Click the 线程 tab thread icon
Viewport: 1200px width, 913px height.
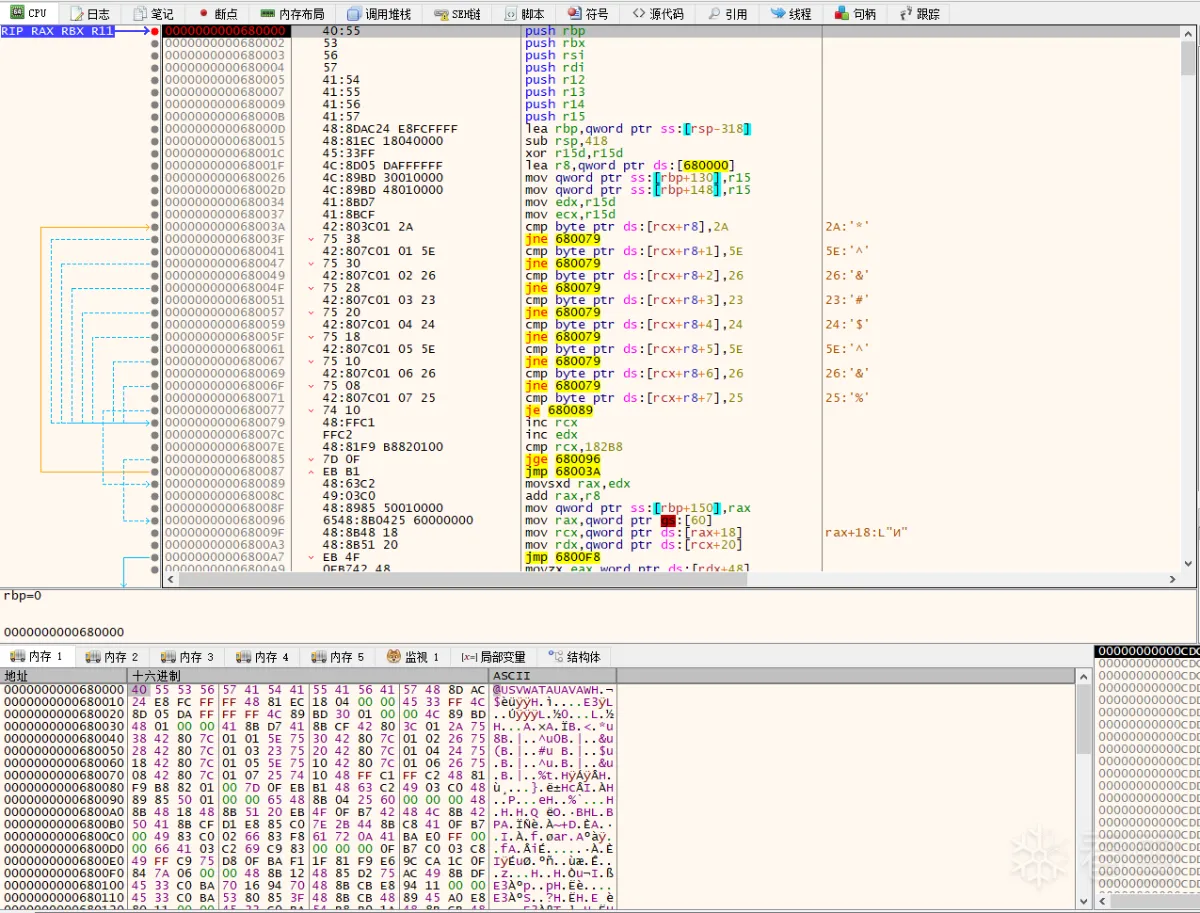(x=777, y=14)
